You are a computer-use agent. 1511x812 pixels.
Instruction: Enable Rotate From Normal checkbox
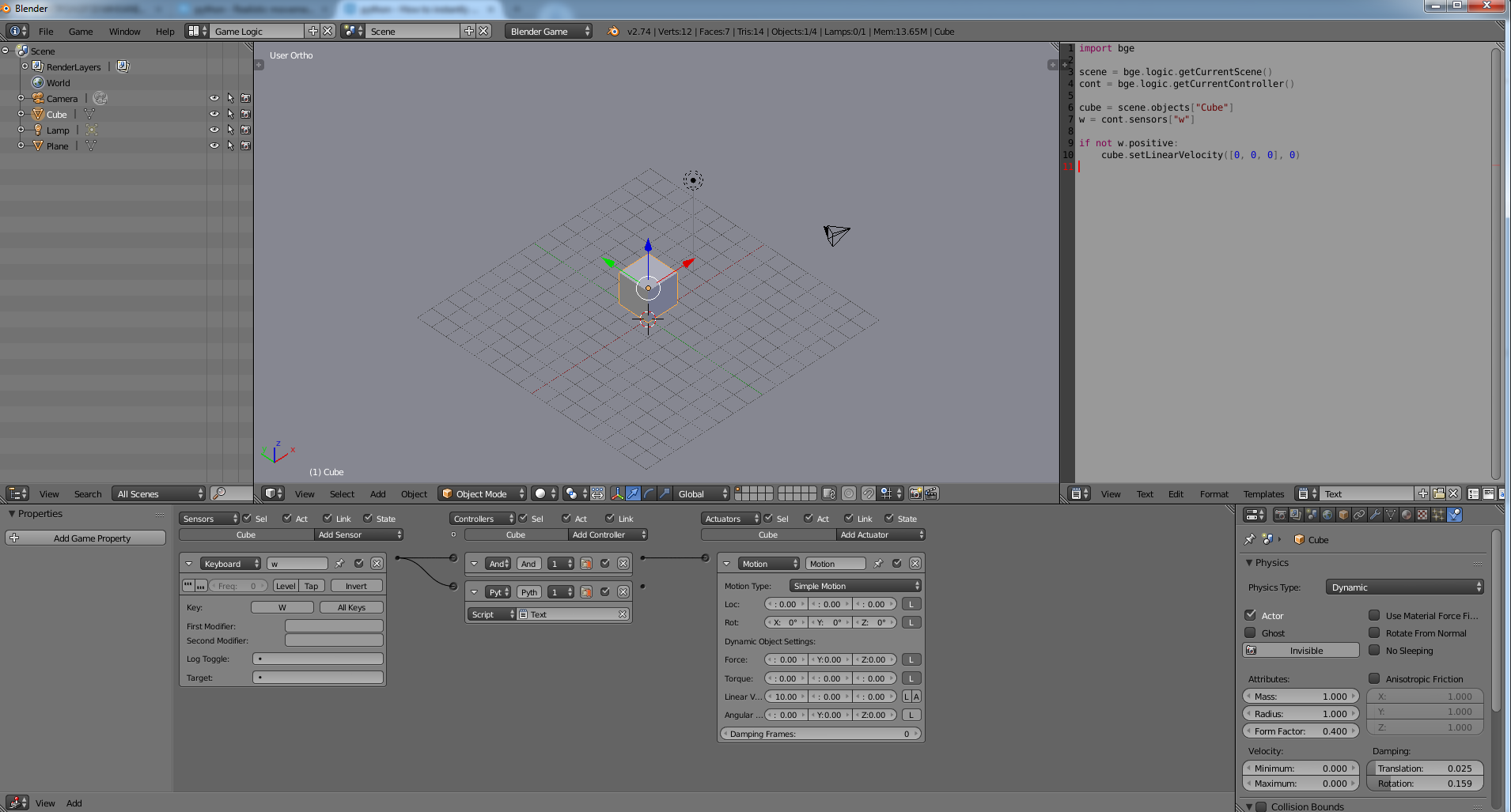click(x=1374, y=633)
